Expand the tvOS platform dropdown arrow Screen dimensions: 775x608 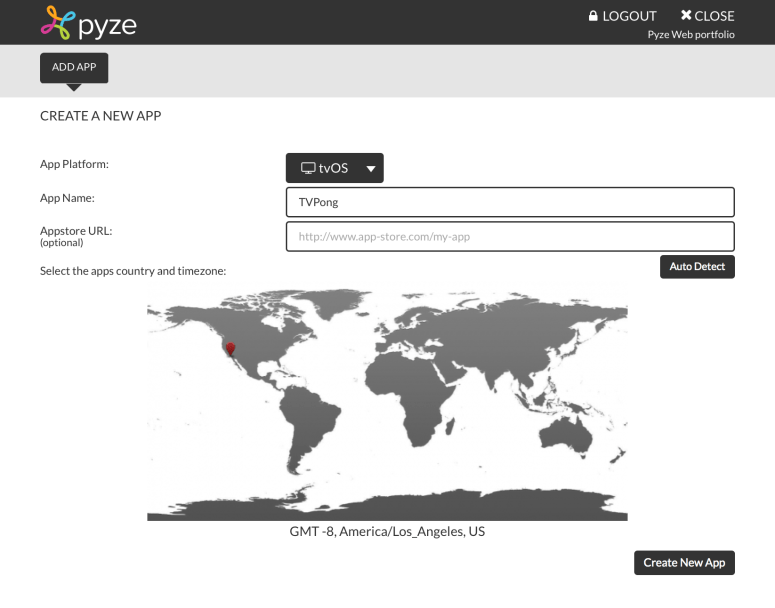point(371,168)
